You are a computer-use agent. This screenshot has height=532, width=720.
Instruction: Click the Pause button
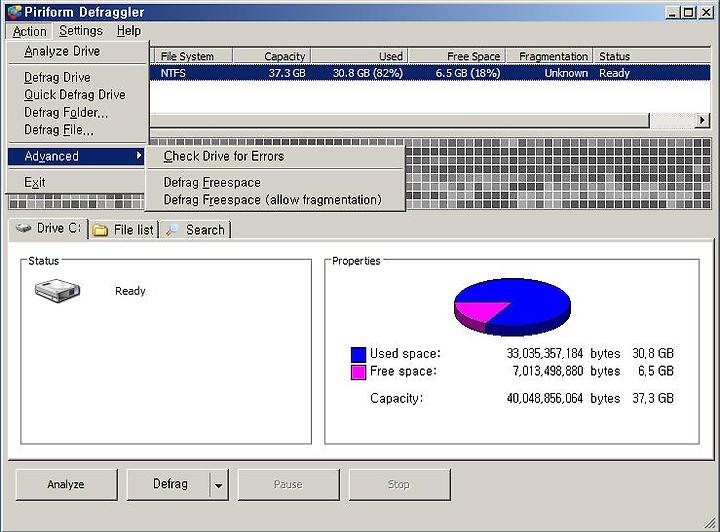288,484
